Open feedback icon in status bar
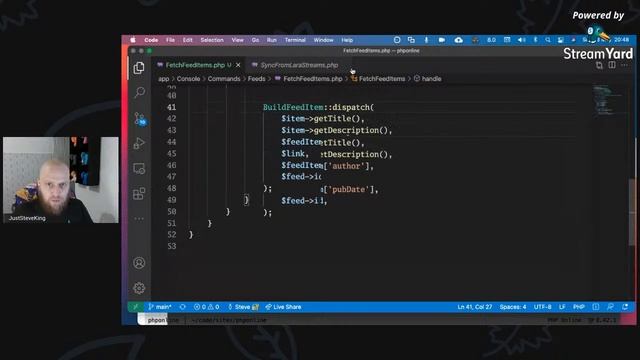 610,307
